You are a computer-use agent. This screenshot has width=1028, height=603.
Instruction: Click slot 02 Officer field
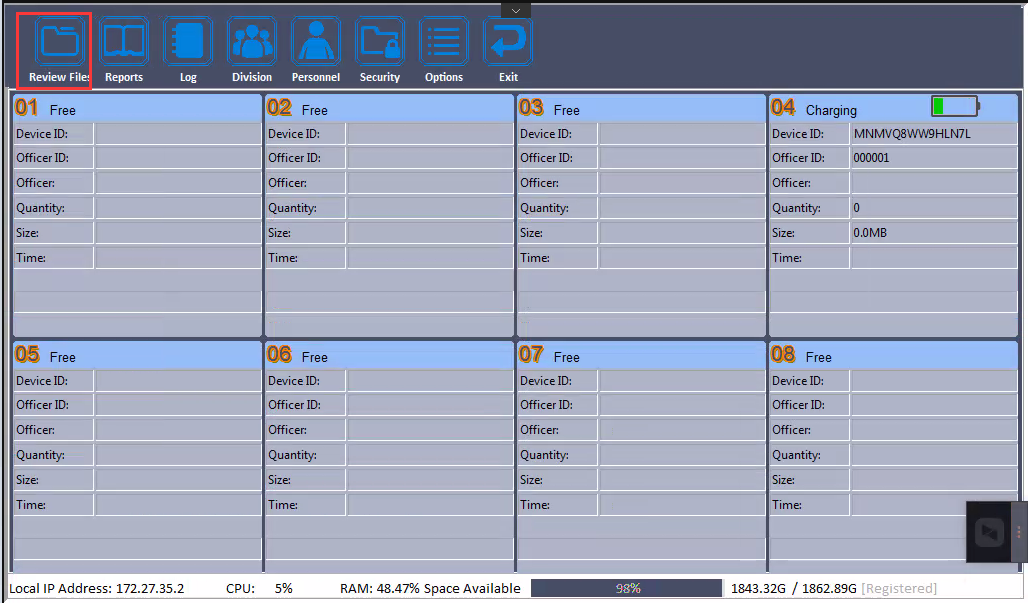click(429, 183)
